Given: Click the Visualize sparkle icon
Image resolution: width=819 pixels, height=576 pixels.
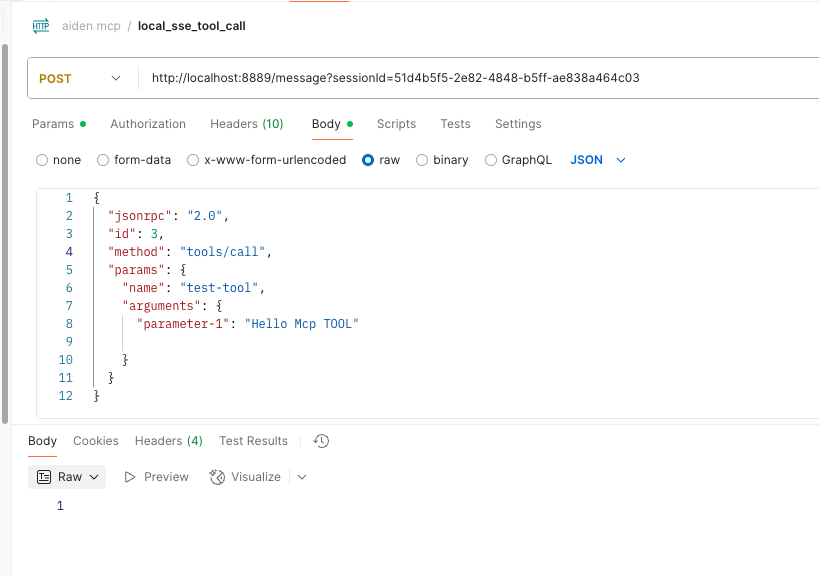Looking at the screenshot, I should [x=217, y=477].
